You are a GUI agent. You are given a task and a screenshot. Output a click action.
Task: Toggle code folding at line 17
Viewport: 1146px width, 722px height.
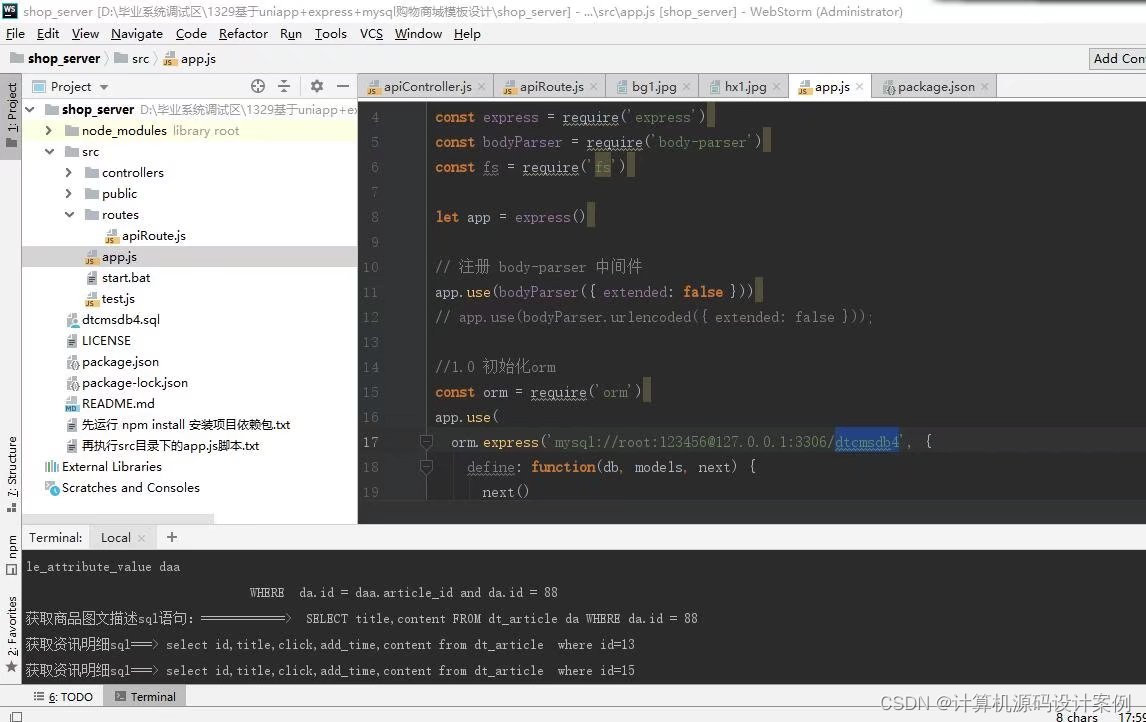coord(426,441)
